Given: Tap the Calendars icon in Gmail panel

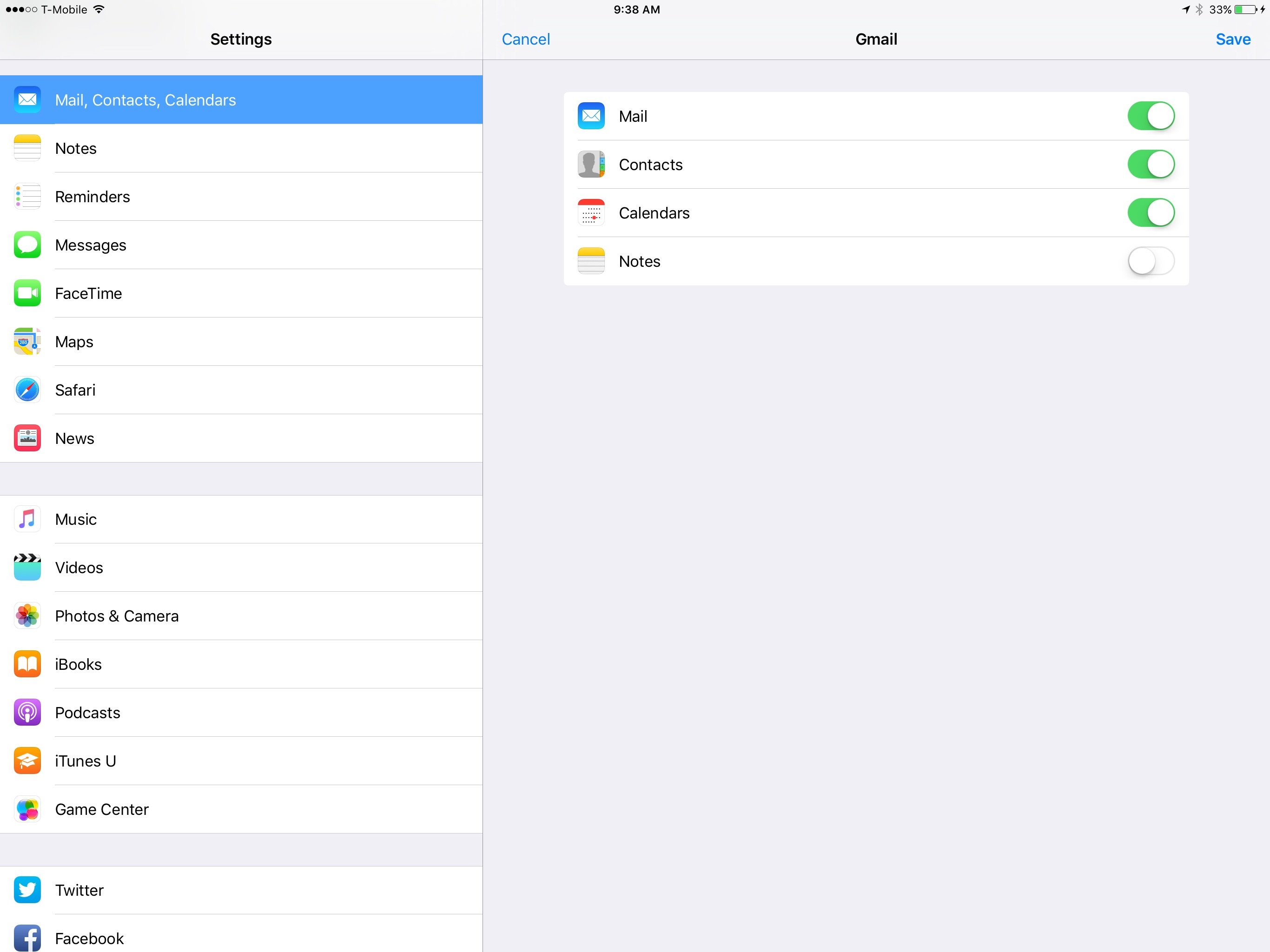Looking at the screenshot, I should (x=591, y=212).
